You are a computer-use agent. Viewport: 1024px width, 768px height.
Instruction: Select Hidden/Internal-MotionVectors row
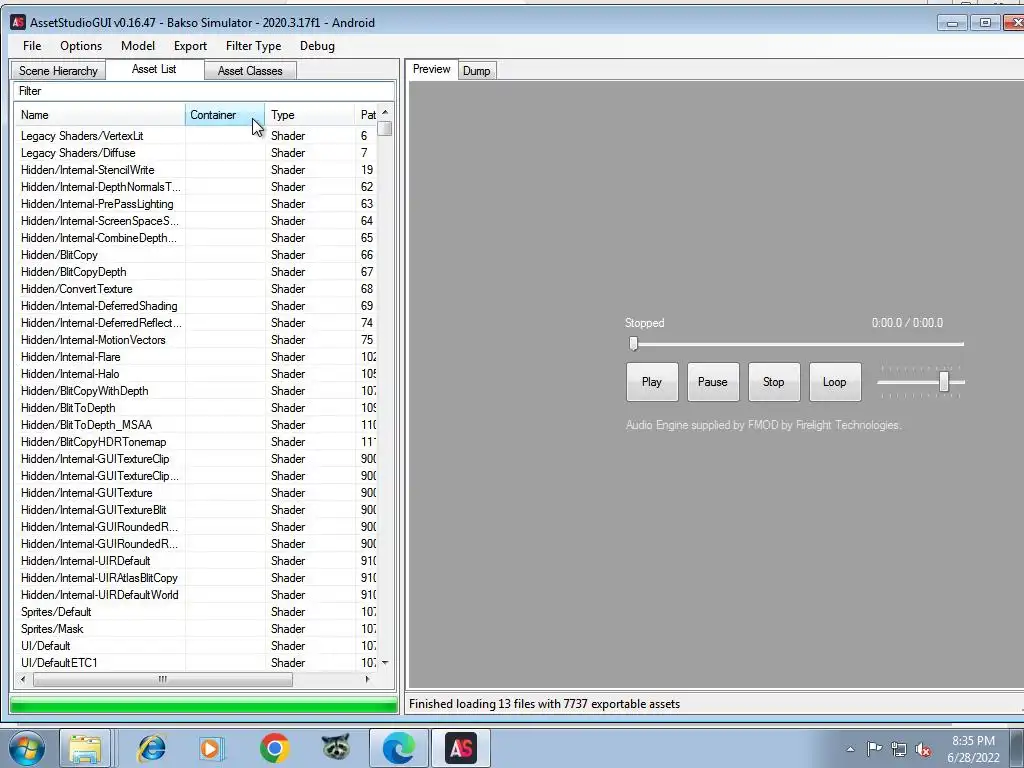click(195, 340)
